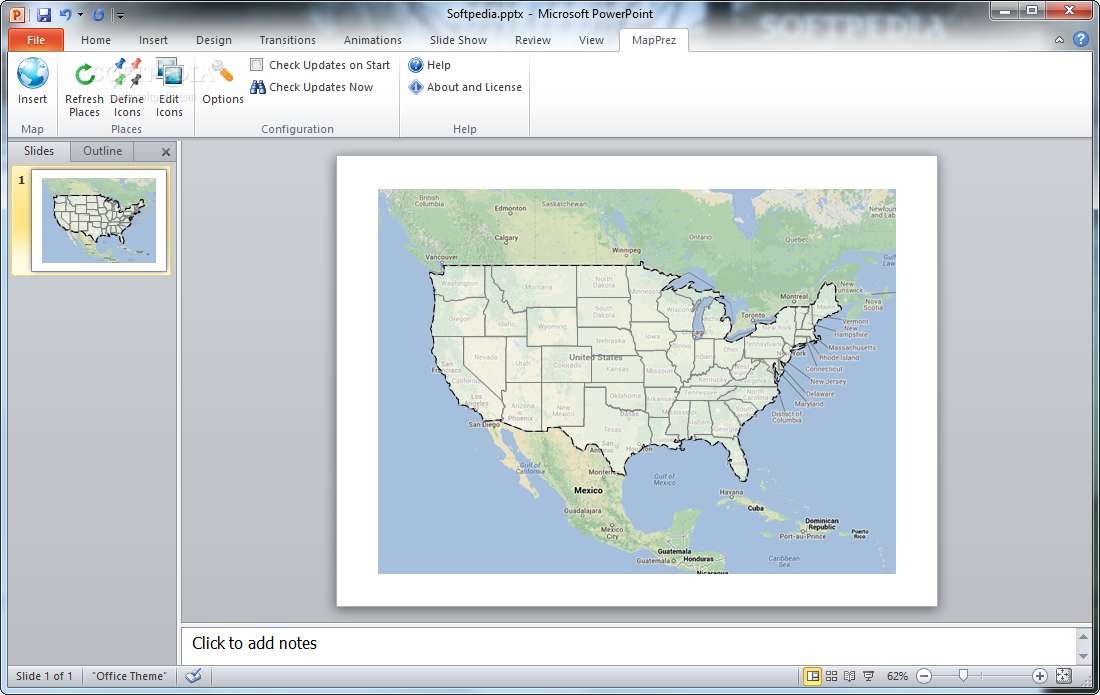
Task: Select the Slides pane tab
Action: (39, 151)
